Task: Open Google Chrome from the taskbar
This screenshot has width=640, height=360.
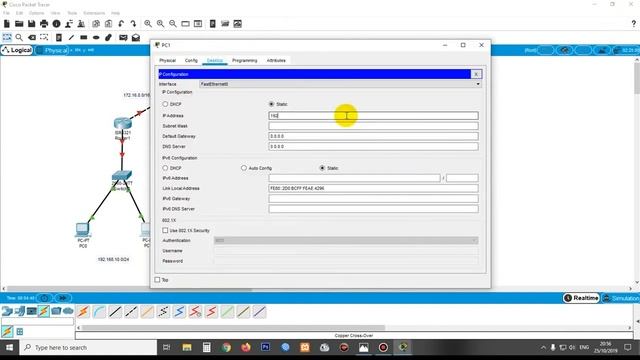Action: tap(226, 347)
